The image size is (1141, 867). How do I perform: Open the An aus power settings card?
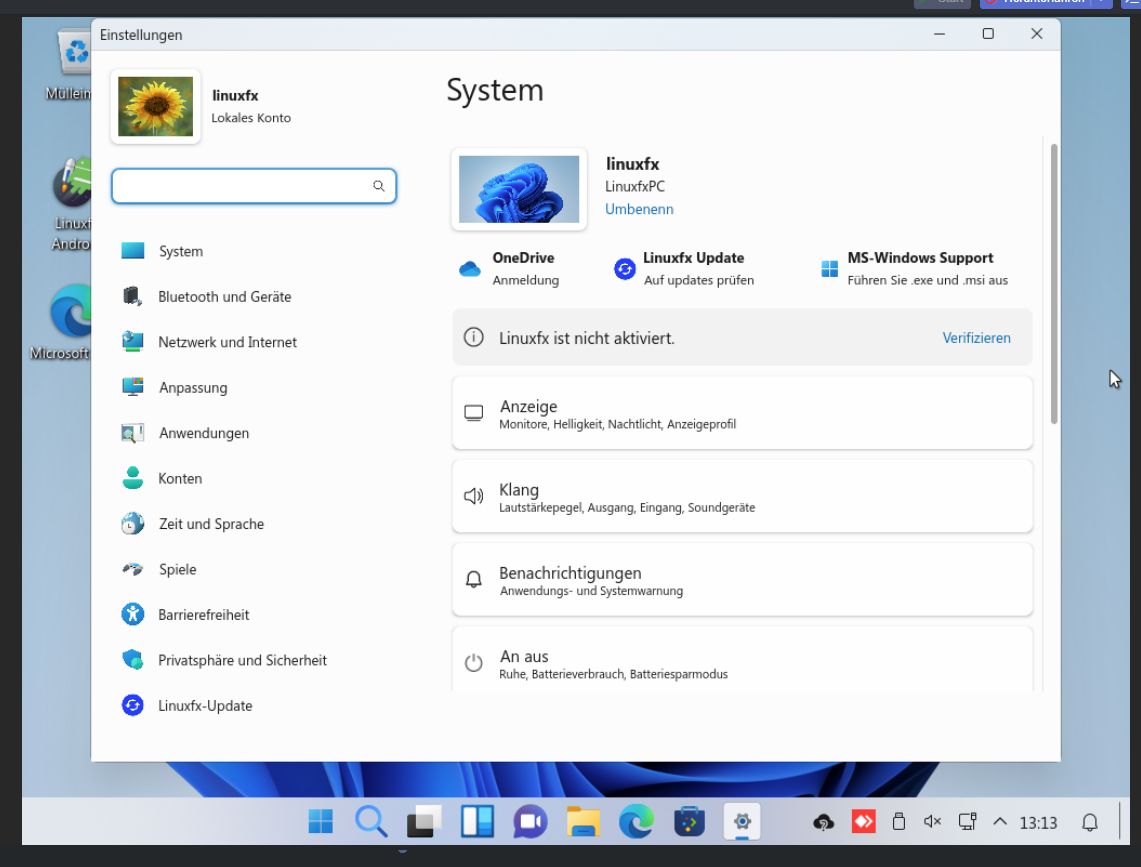[742, 659]
